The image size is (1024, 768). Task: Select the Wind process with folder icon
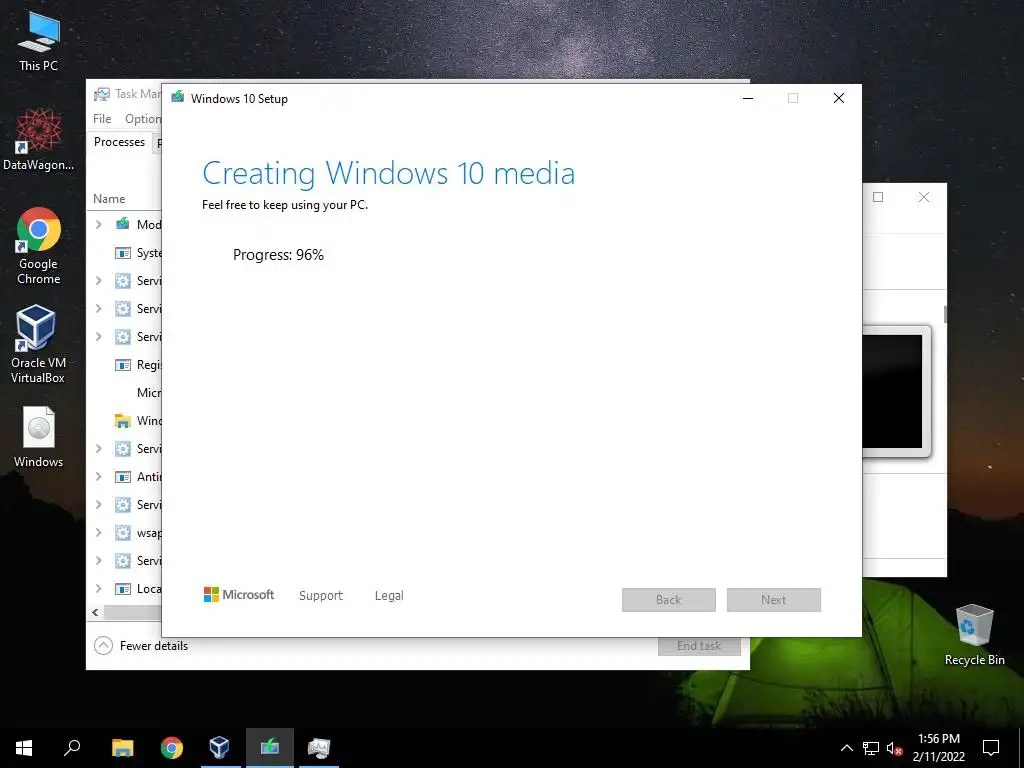tap(124, 421)
